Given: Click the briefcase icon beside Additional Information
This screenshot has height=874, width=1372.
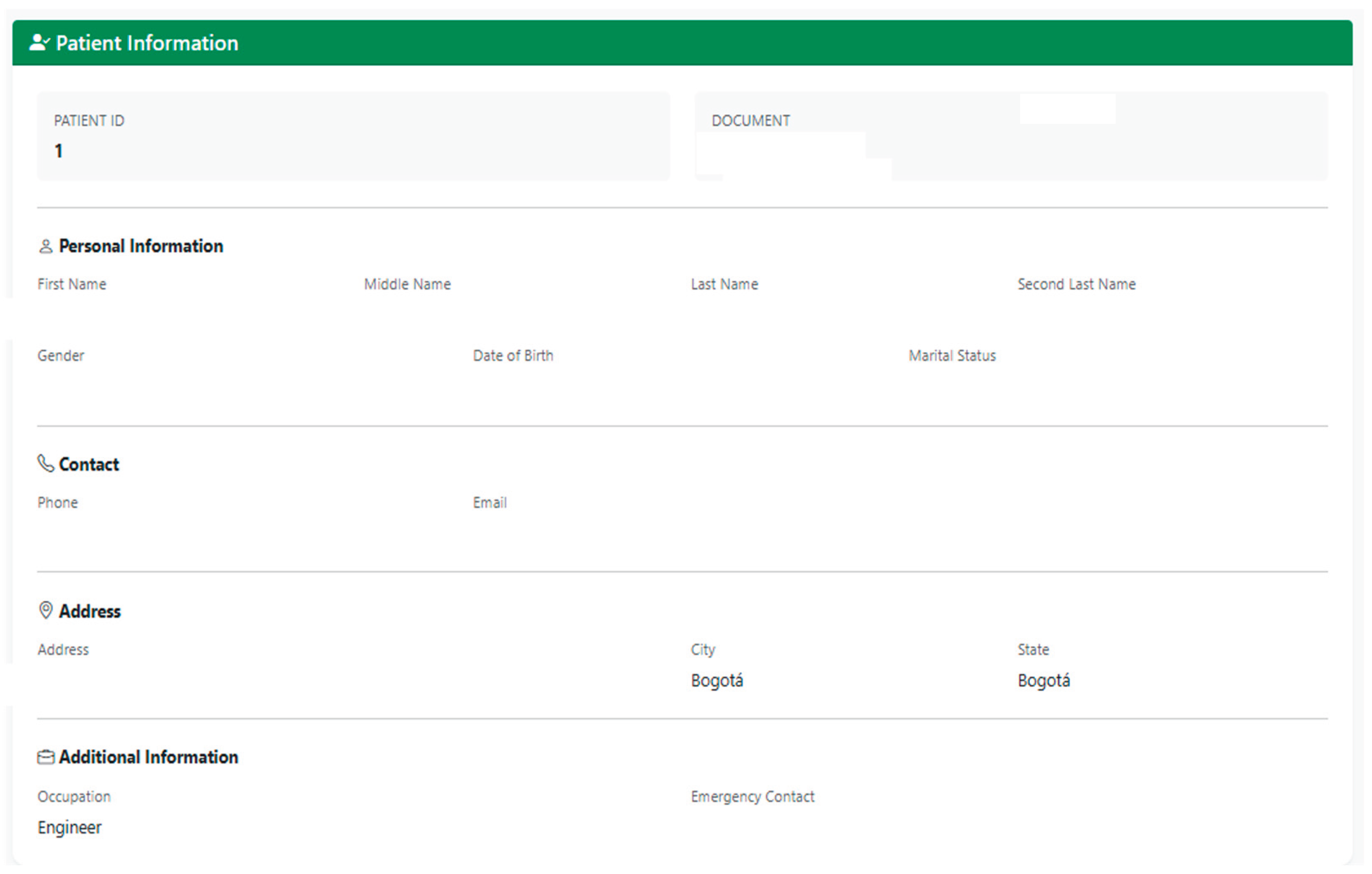Looking at the screenshot, I should 46,758.
